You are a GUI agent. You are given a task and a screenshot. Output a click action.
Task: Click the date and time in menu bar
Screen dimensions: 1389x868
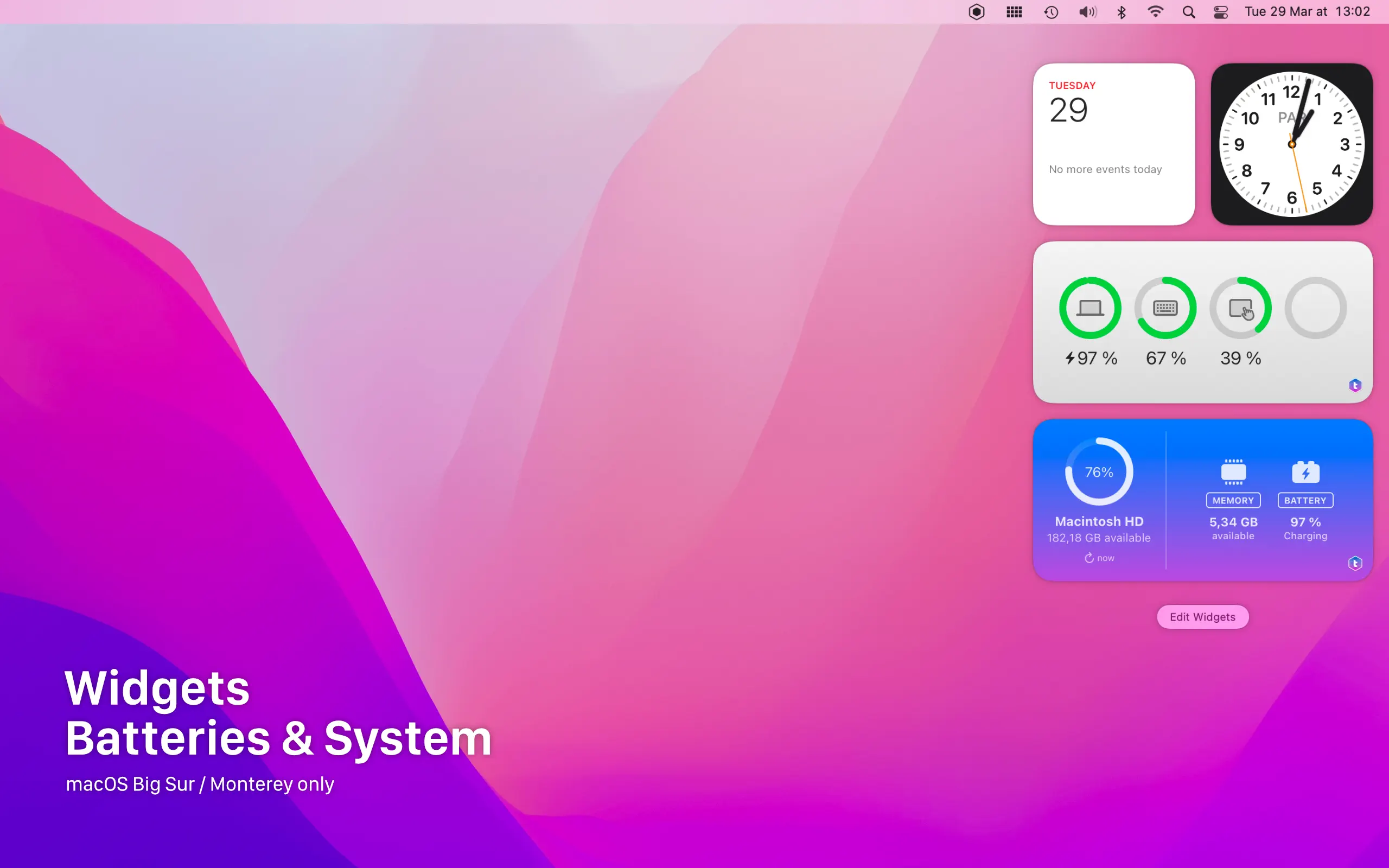click(x=1307, y=12)
